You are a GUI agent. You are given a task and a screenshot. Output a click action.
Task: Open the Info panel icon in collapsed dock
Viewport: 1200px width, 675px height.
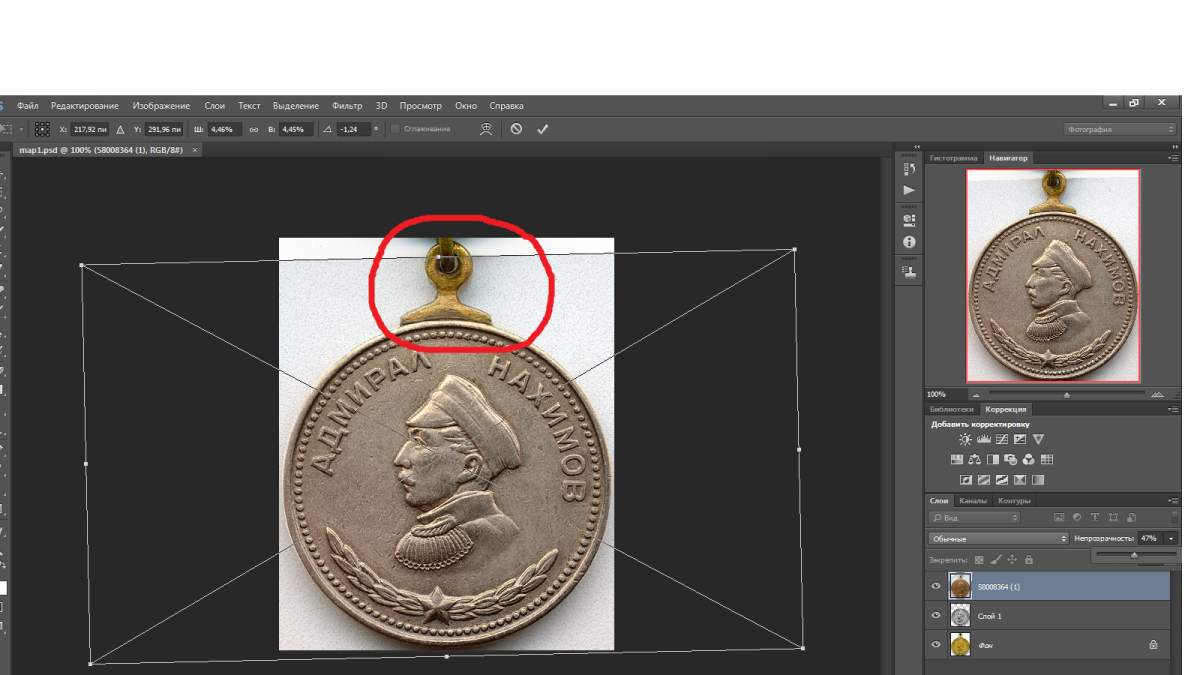[x=909, y=242]
